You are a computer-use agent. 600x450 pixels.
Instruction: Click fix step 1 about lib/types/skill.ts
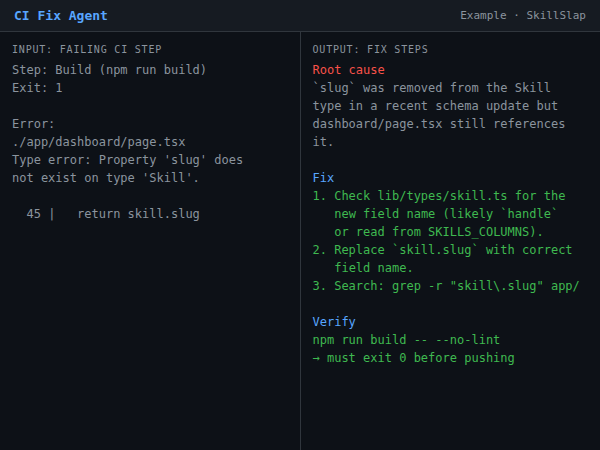[440, 214]
